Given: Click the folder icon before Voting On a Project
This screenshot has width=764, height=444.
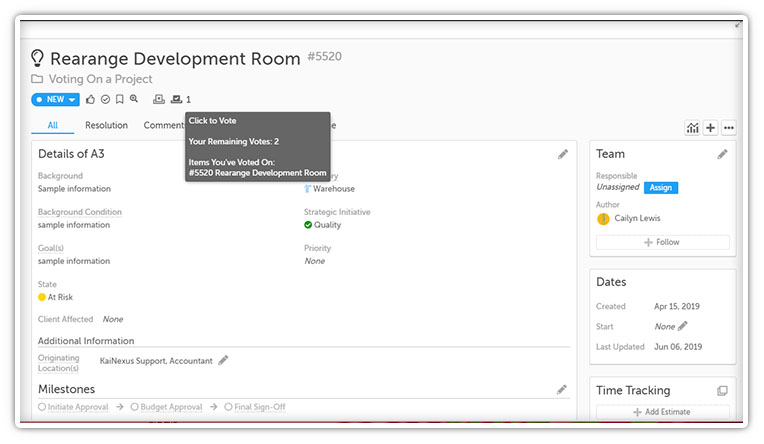Looking at the screenshot, I should 37,78.
